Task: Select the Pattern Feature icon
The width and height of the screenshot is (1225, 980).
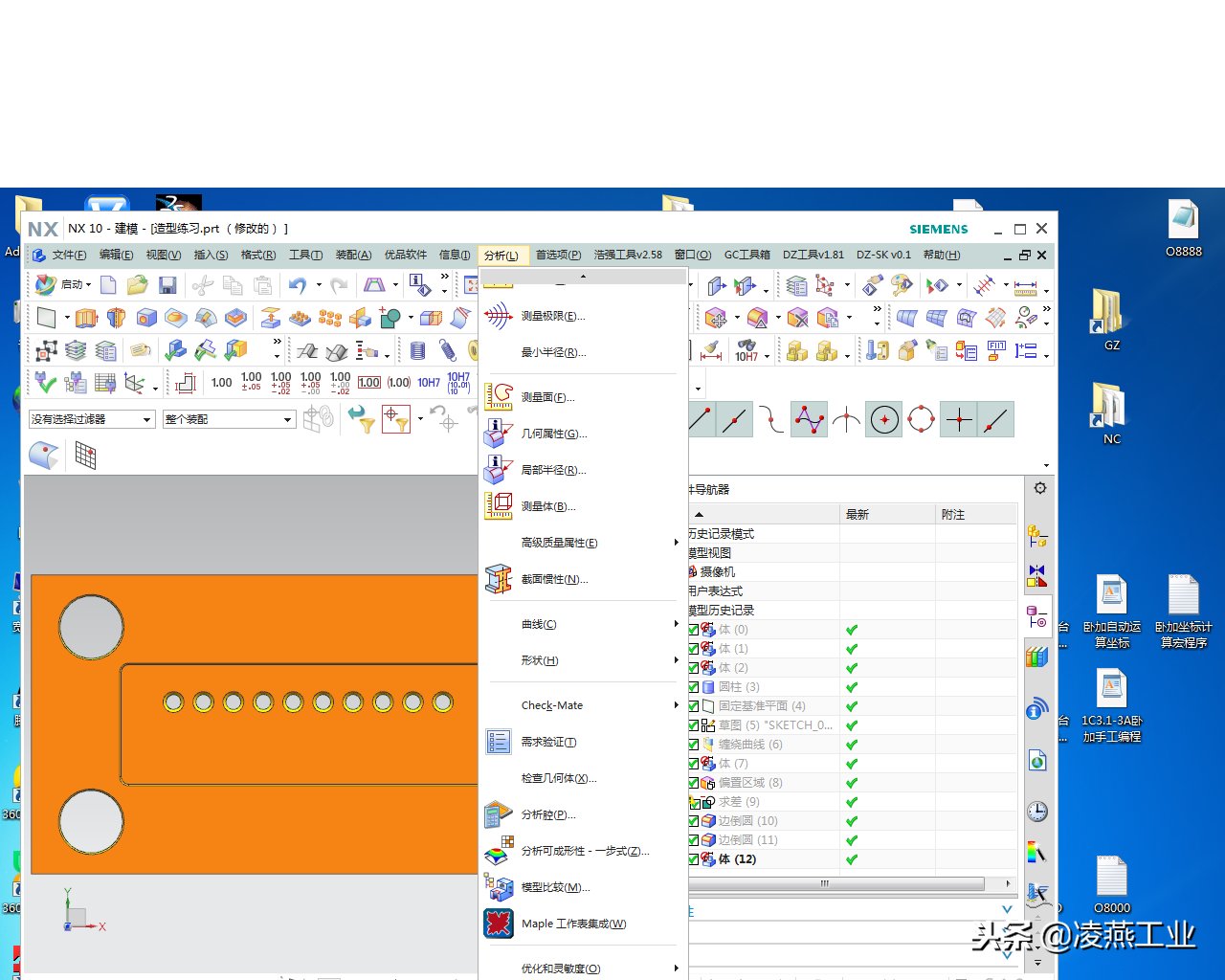Action: pyautogui.click(x=330, y=318)
